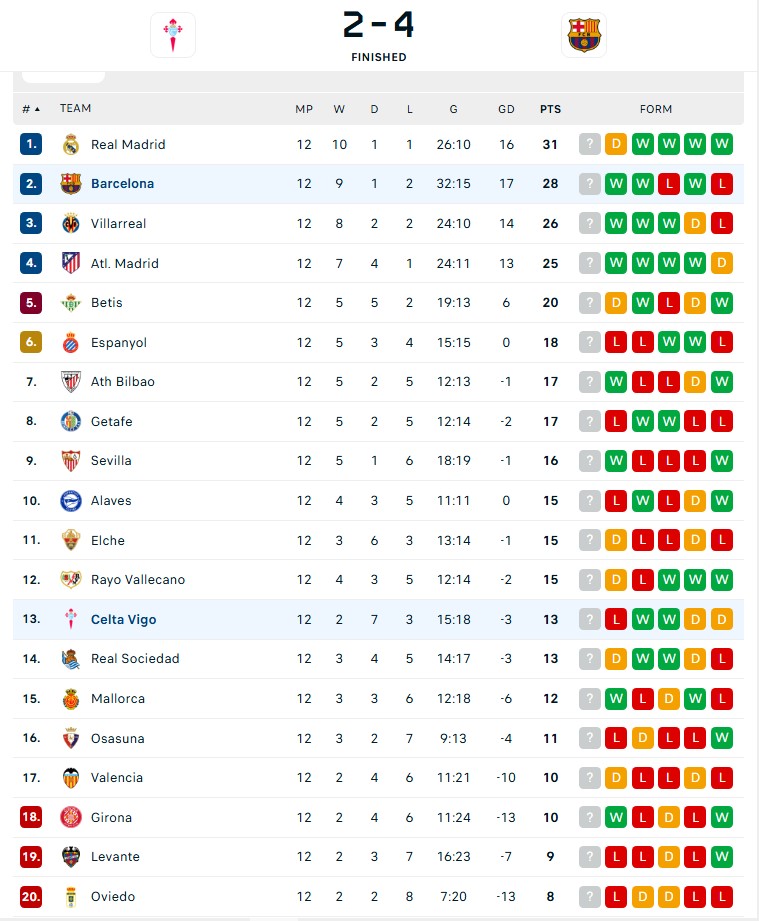Image resolution: width=759 pixels, height=921 pixels.
Task: Open the Celta Vigo team link
Action: (x=123, y=619)
